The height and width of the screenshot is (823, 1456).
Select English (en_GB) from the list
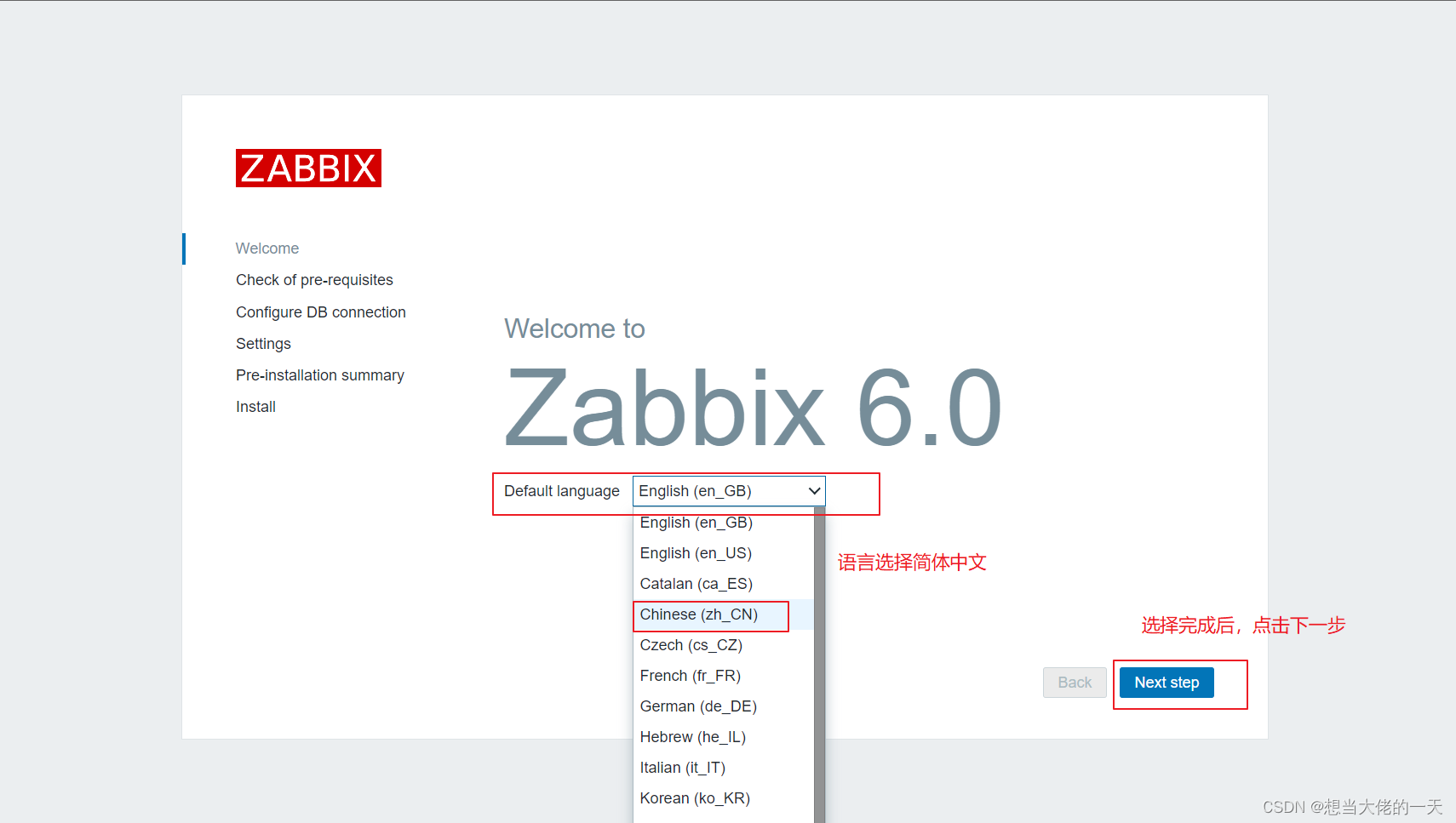tap(723, 523)
